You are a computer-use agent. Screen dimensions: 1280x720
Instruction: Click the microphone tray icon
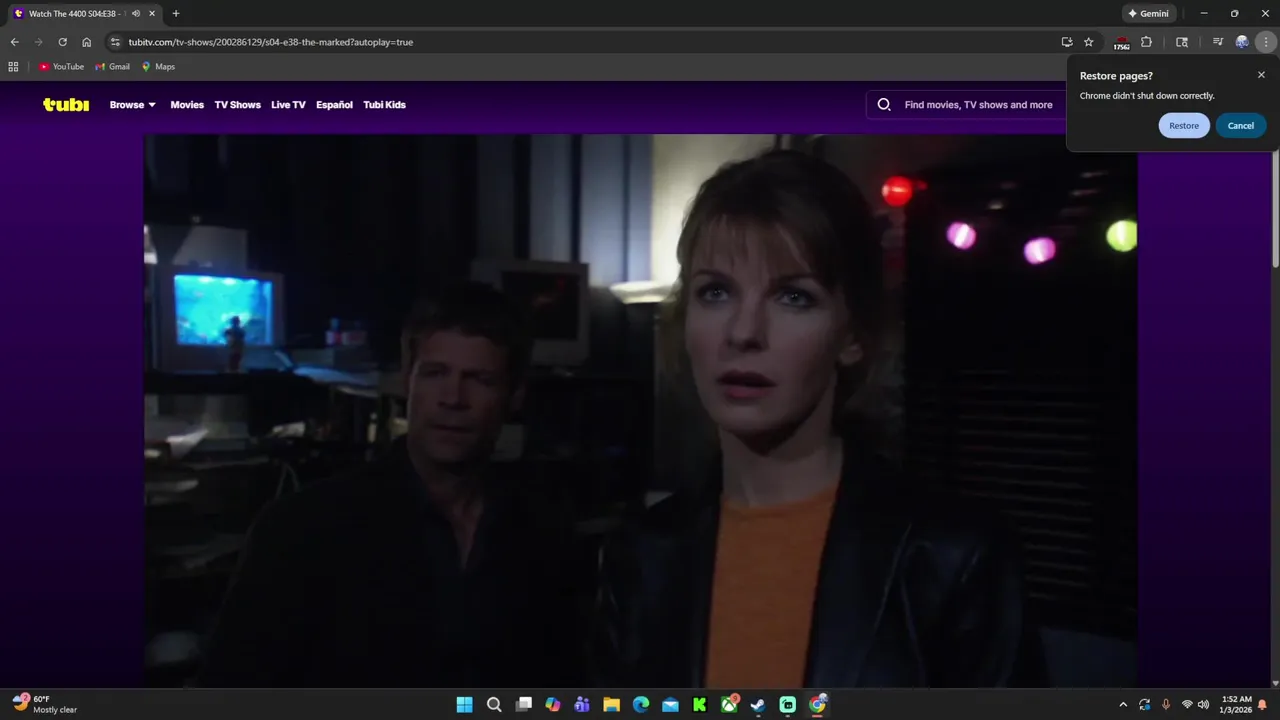[x=1166, y=704]
